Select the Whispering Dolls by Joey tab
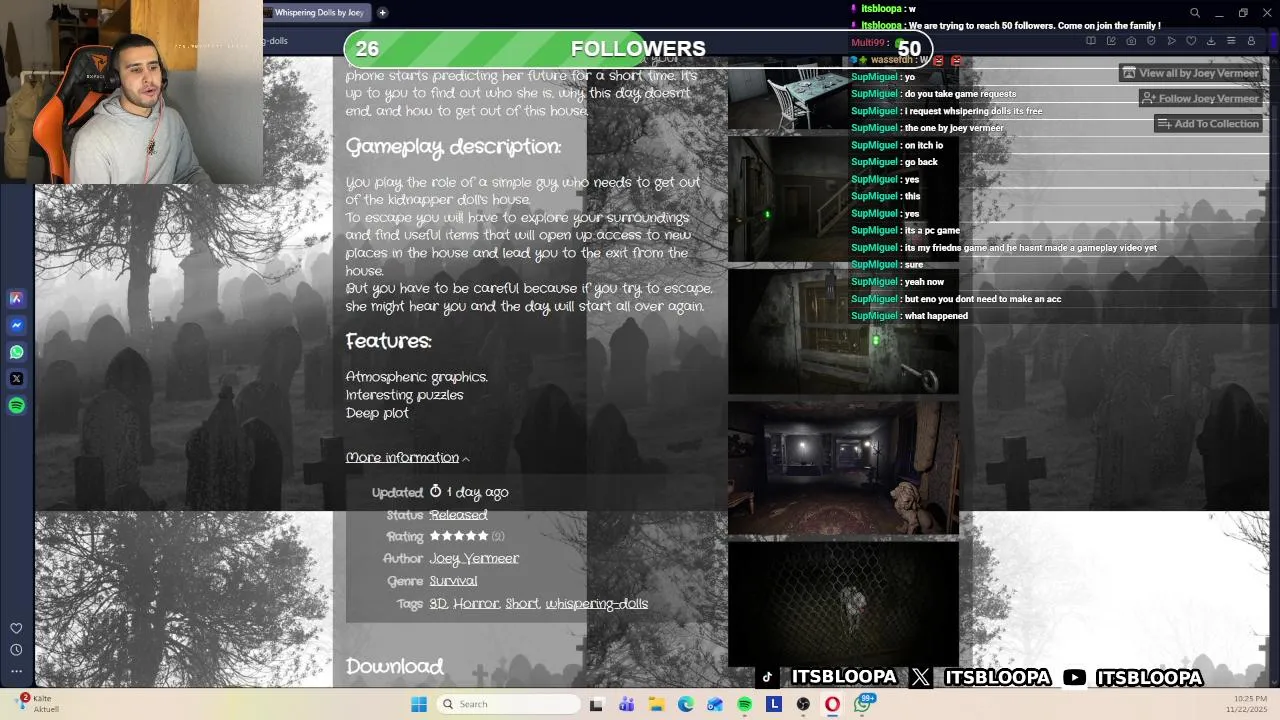Image resolution: width=1280 pixels, height=720 pixels. click(318, 13)
